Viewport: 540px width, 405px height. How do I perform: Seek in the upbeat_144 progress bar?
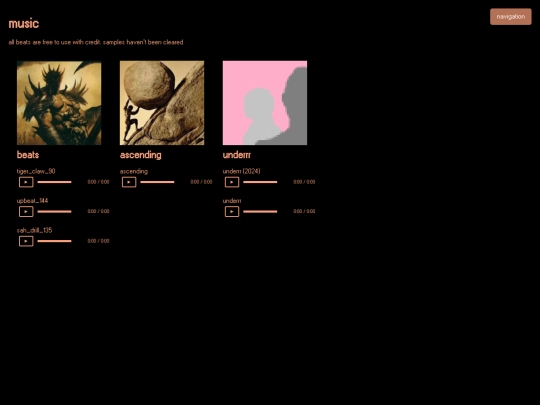(54, 211)
